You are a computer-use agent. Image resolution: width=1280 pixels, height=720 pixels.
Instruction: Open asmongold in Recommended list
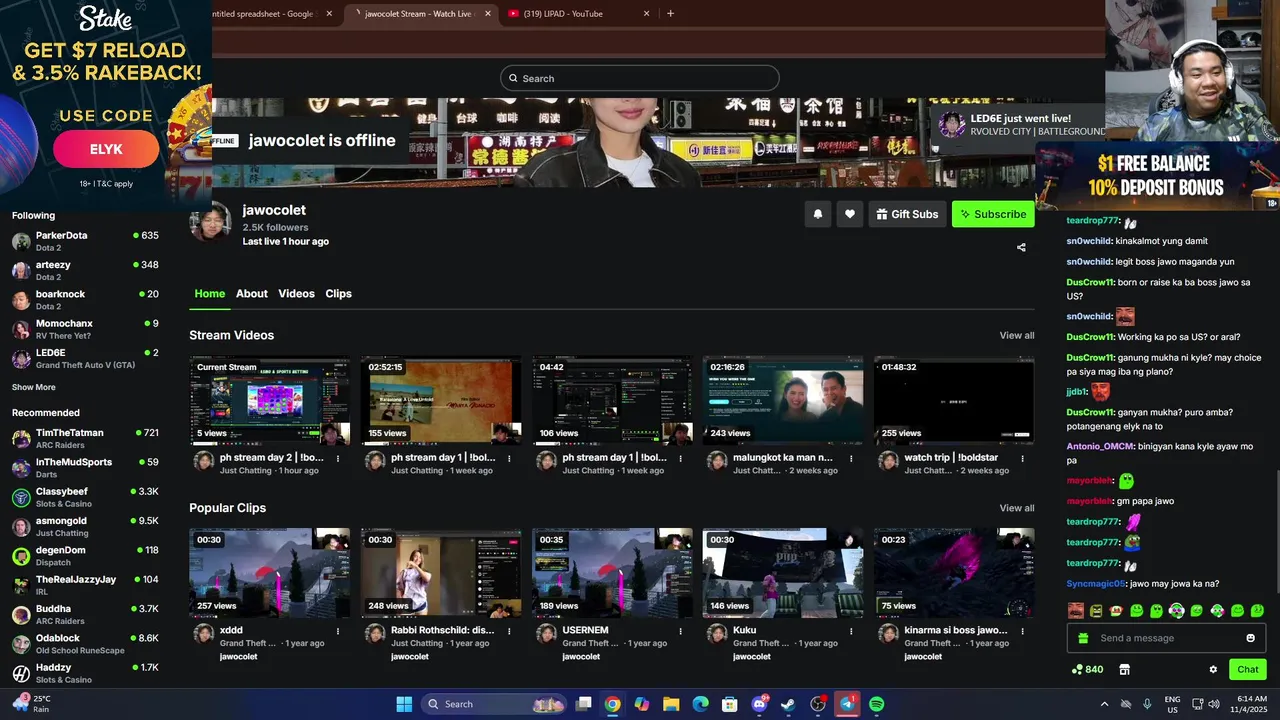coord(85,526)
